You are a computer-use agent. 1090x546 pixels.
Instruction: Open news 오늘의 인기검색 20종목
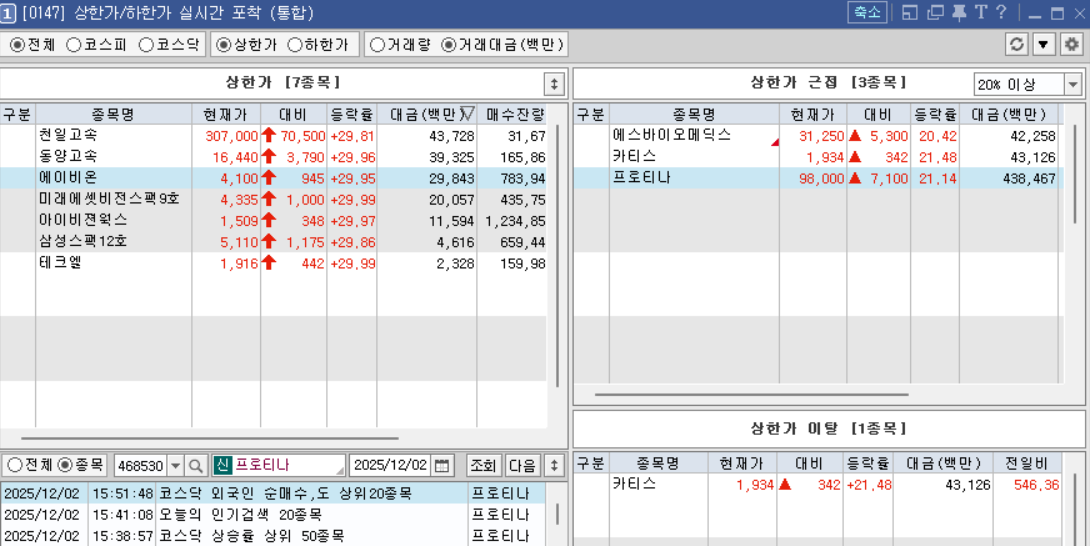click(x=272, y=515)
